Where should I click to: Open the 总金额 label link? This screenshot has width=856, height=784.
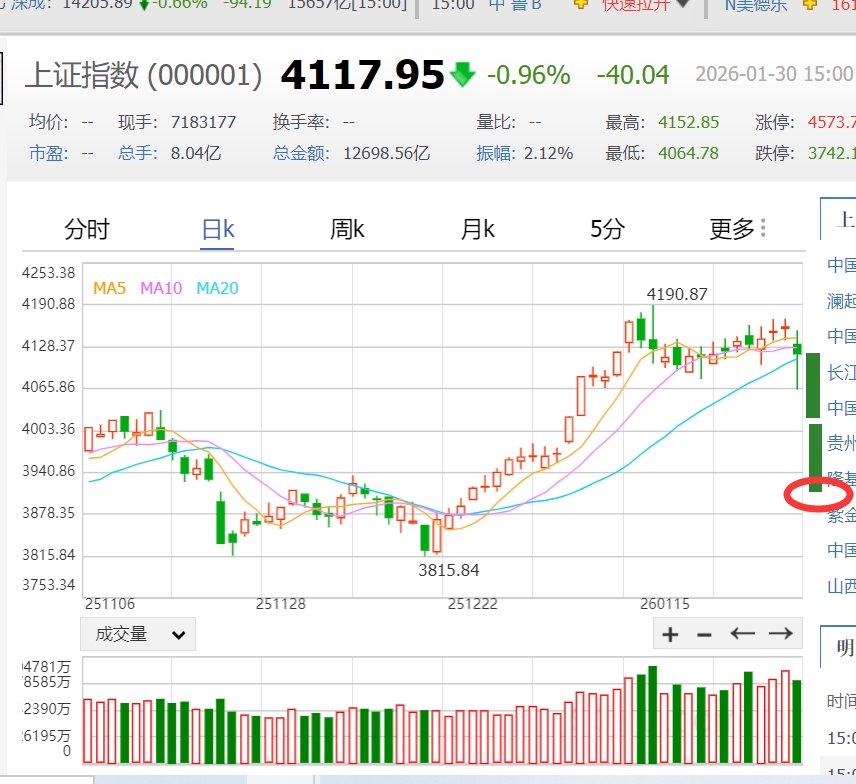(x=301, y=153)
